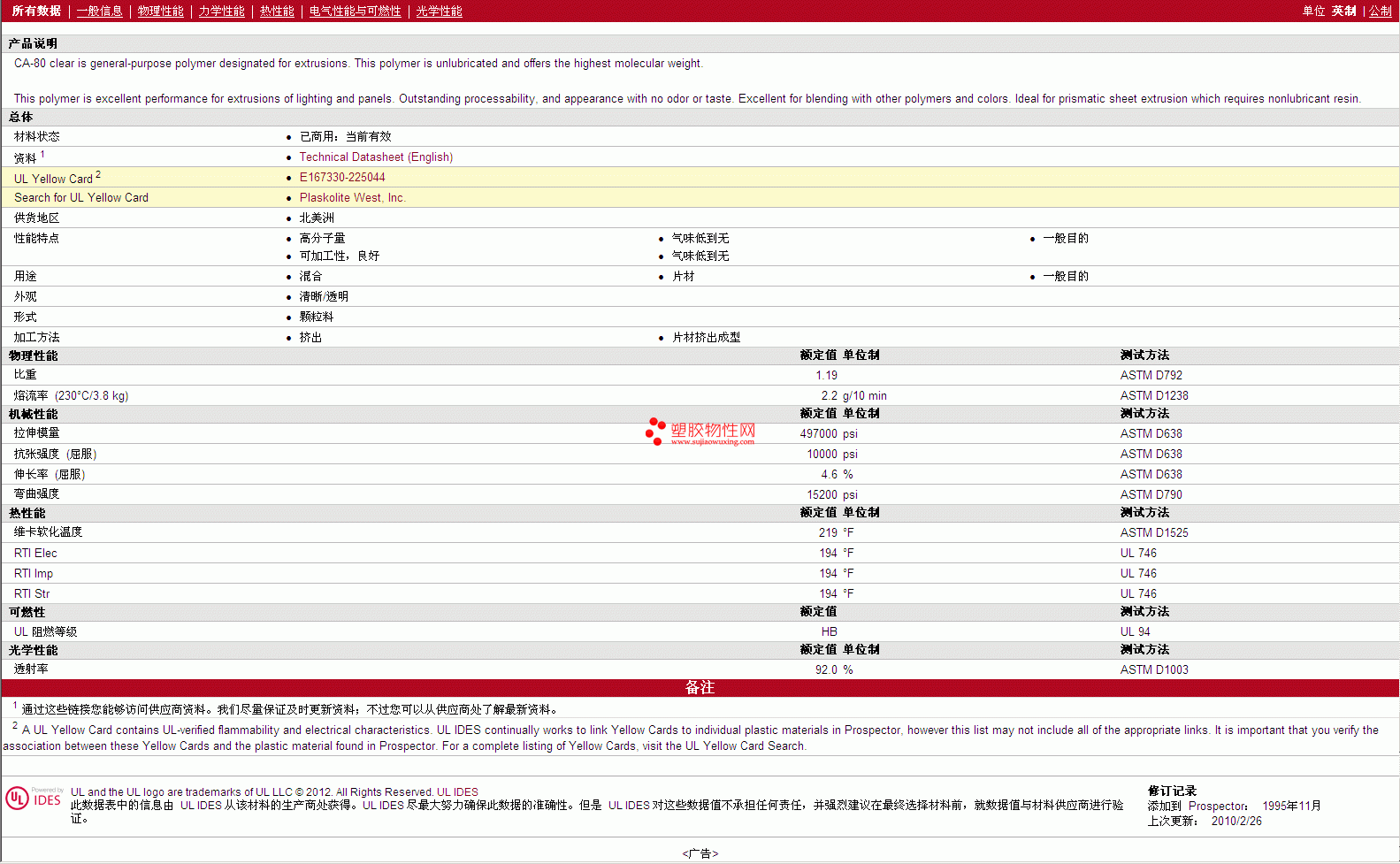The image size is (1400, 864).
Task: Click the 备注 notes header bar
Action: click(x=700, y=687)
